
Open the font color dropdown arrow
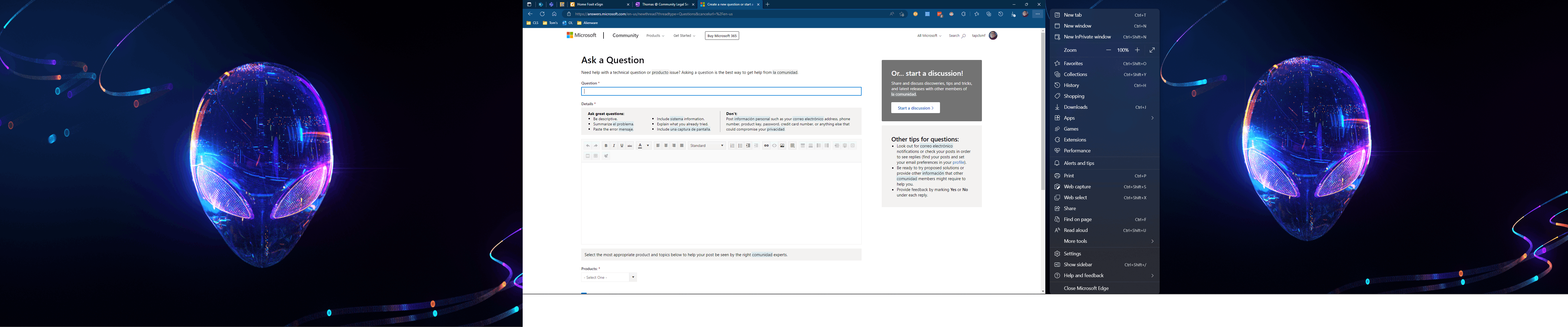point(648,146)
